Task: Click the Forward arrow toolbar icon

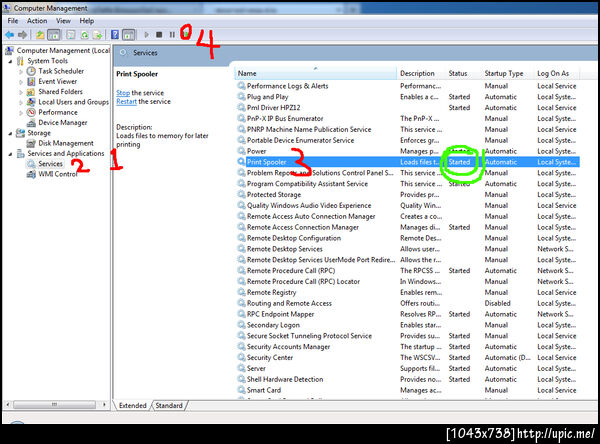Action: tap(23, 35)
